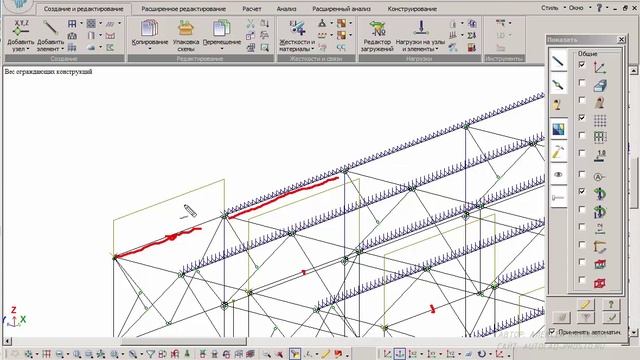Click the horizontal scrollbar thumb under the model view
The height and width of the screenshot is (360, 640).
pyautogui.click(x=184, y=341)
